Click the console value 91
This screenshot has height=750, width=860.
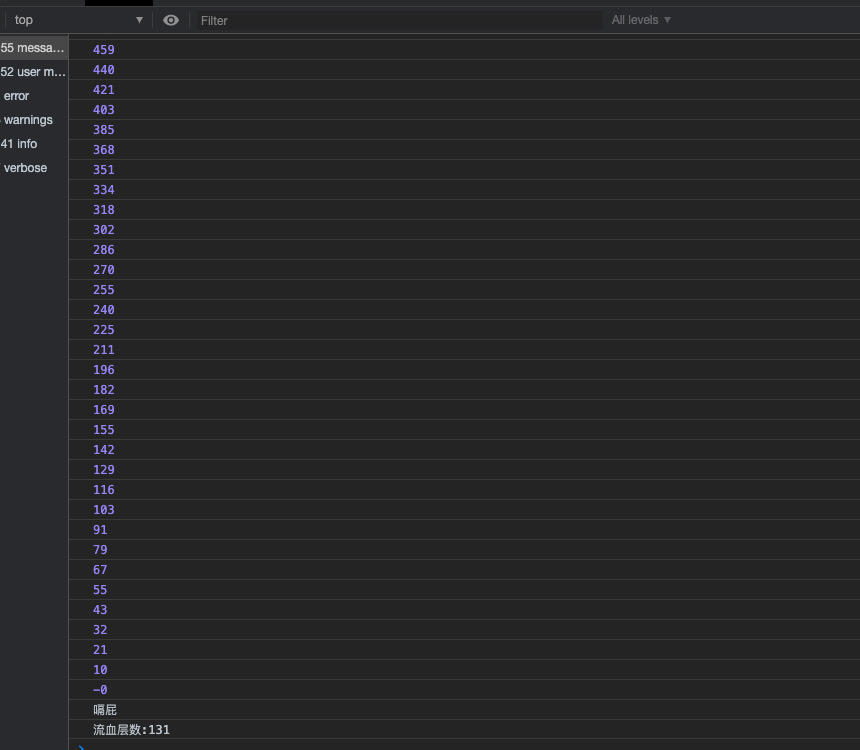point(100,530)
